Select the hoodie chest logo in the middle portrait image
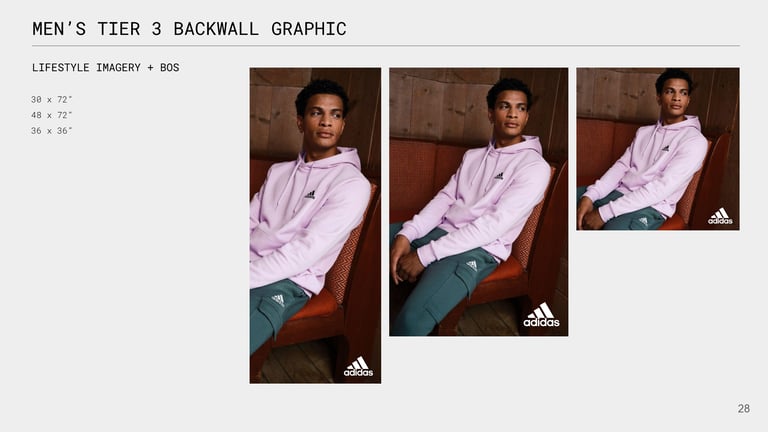This screenshot has width=768, height=432. (499, 176)
